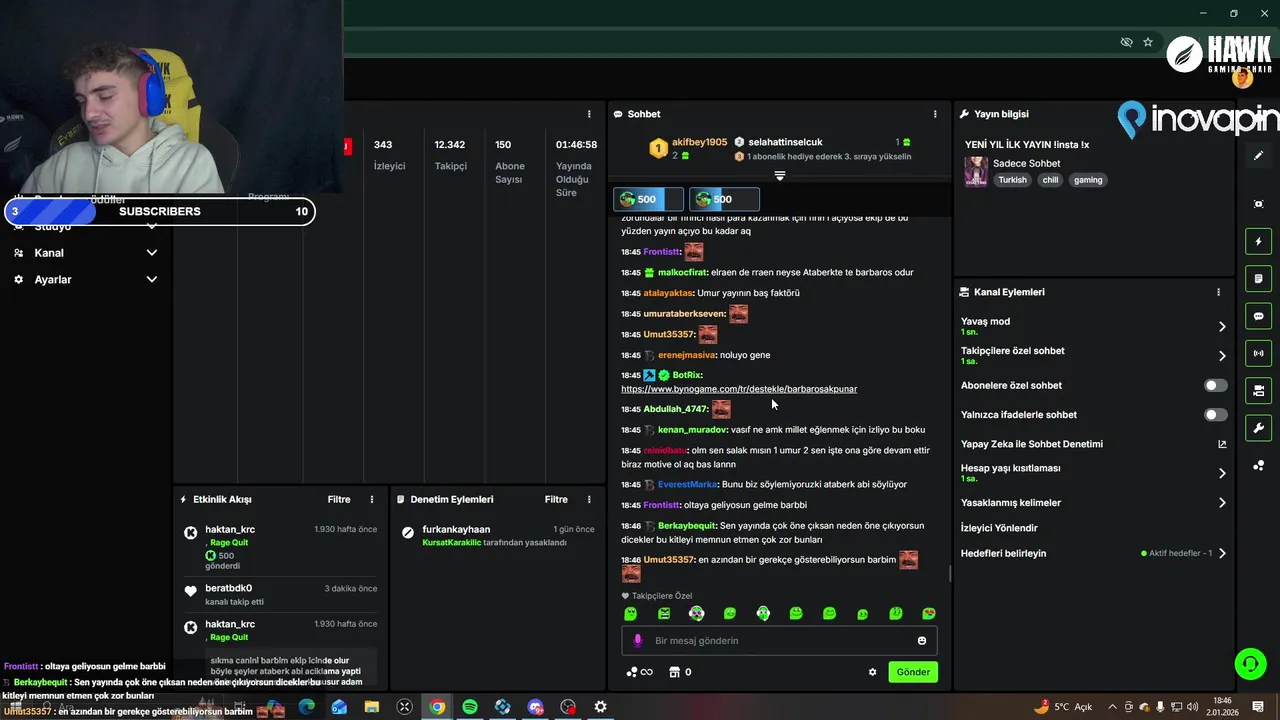Open Yavaş mod options arrow
The height and width of the screenshot is (720, 1280).
[1222, 326]
